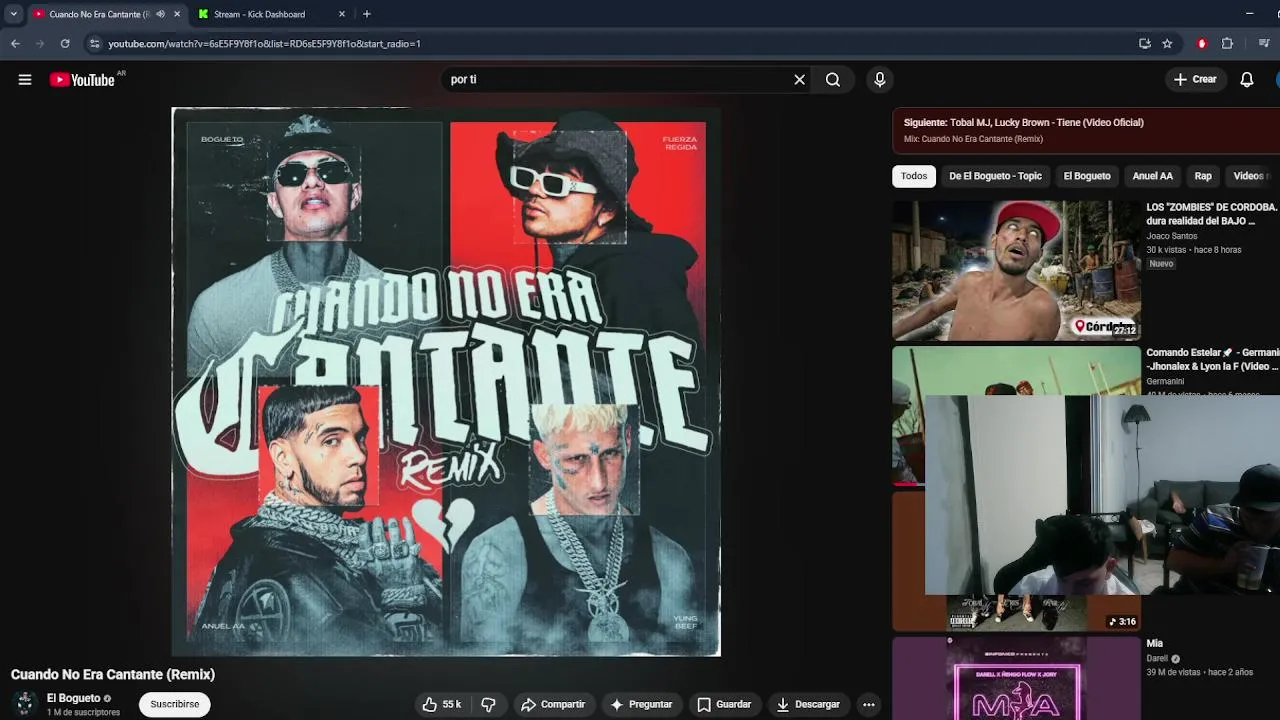This screenshot has height=720, width=1280.
Task: Click the Cuando No Era Cantante cover art
Action: tap(446, 382)
